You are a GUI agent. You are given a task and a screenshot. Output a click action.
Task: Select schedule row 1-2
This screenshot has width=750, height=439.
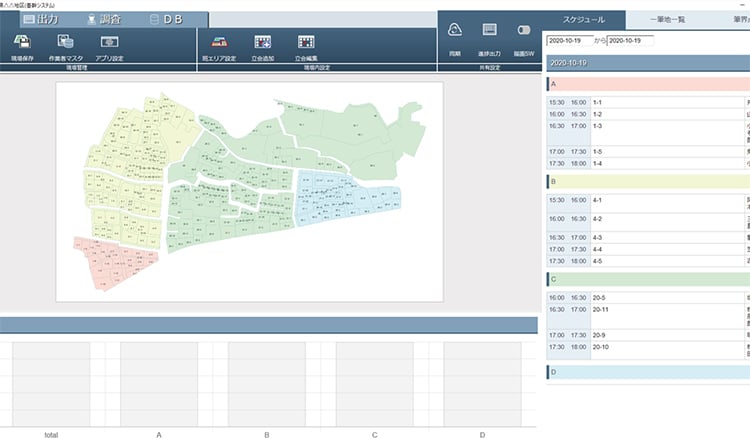tap(648, 114)
